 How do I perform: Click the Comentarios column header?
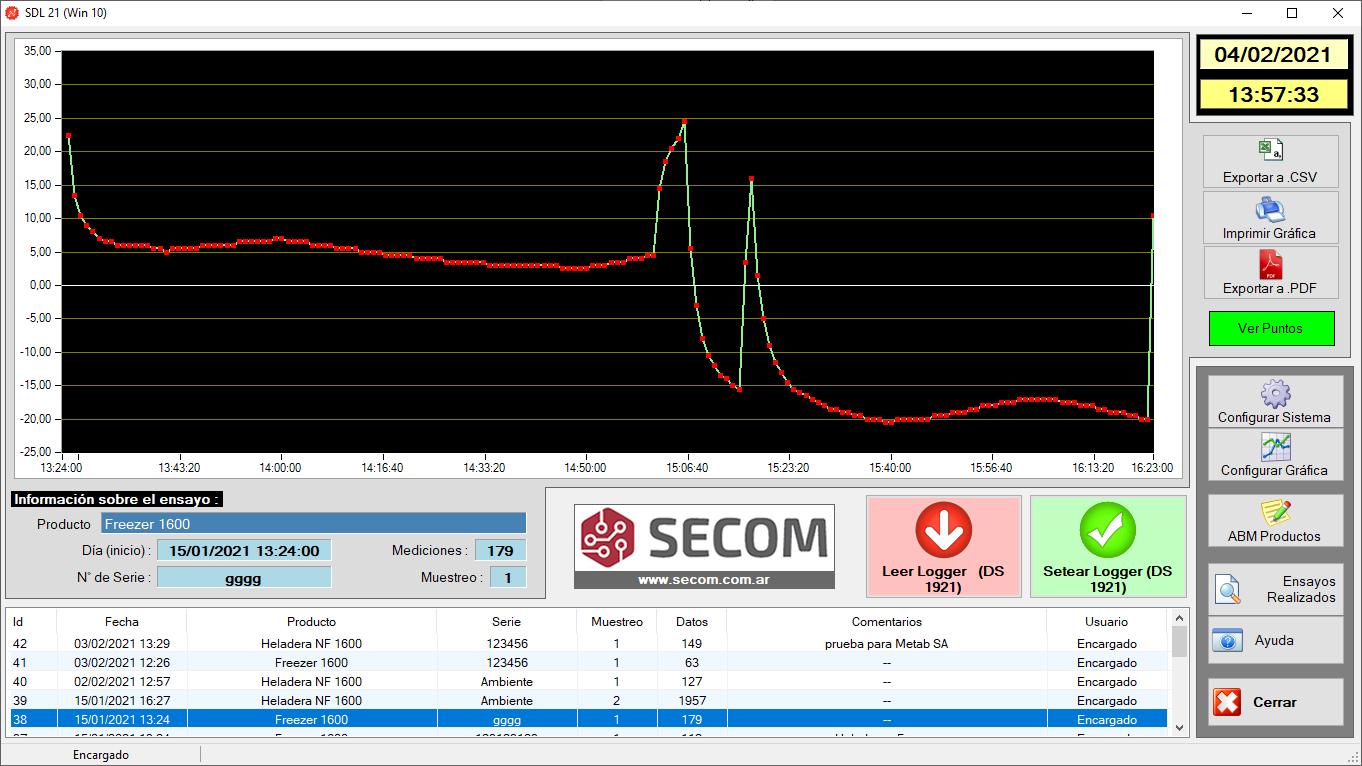point(886,622)
